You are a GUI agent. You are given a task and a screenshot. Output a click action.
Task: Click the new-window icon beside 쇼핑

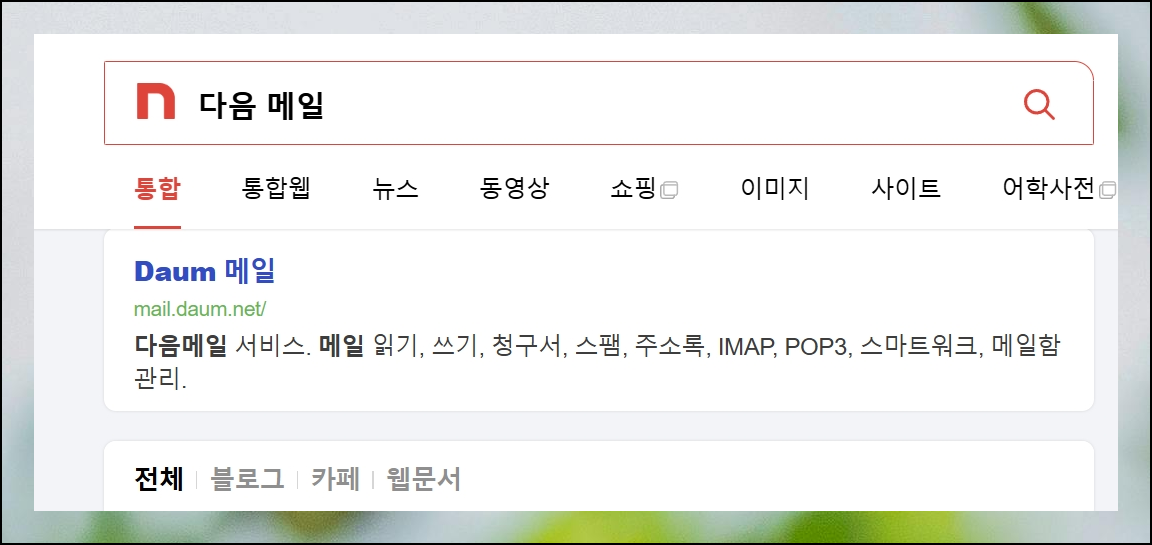(669, 191)
